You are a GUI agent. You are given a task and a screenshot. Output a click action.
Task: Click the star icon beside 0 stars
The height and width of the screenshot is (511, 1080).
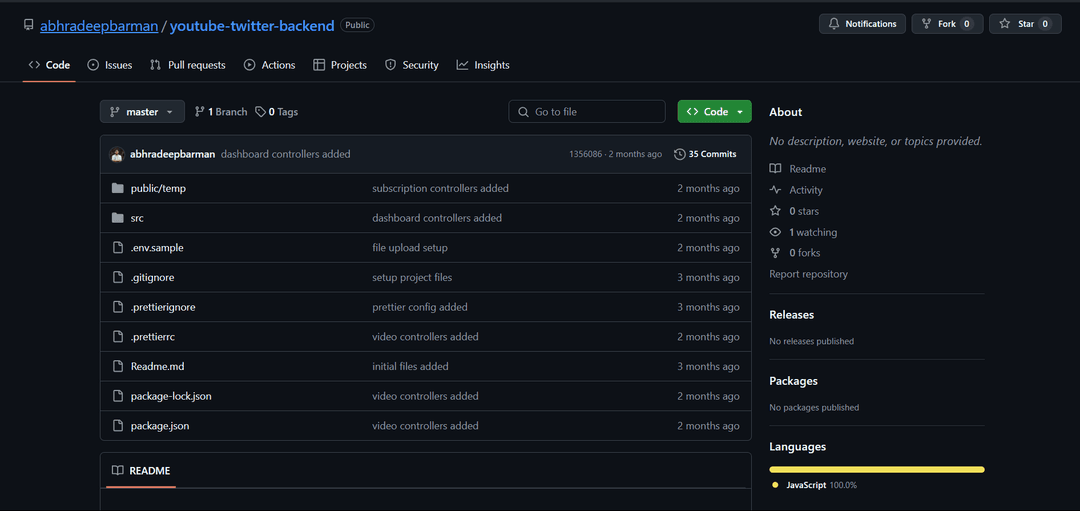click(x=776, y=211)
